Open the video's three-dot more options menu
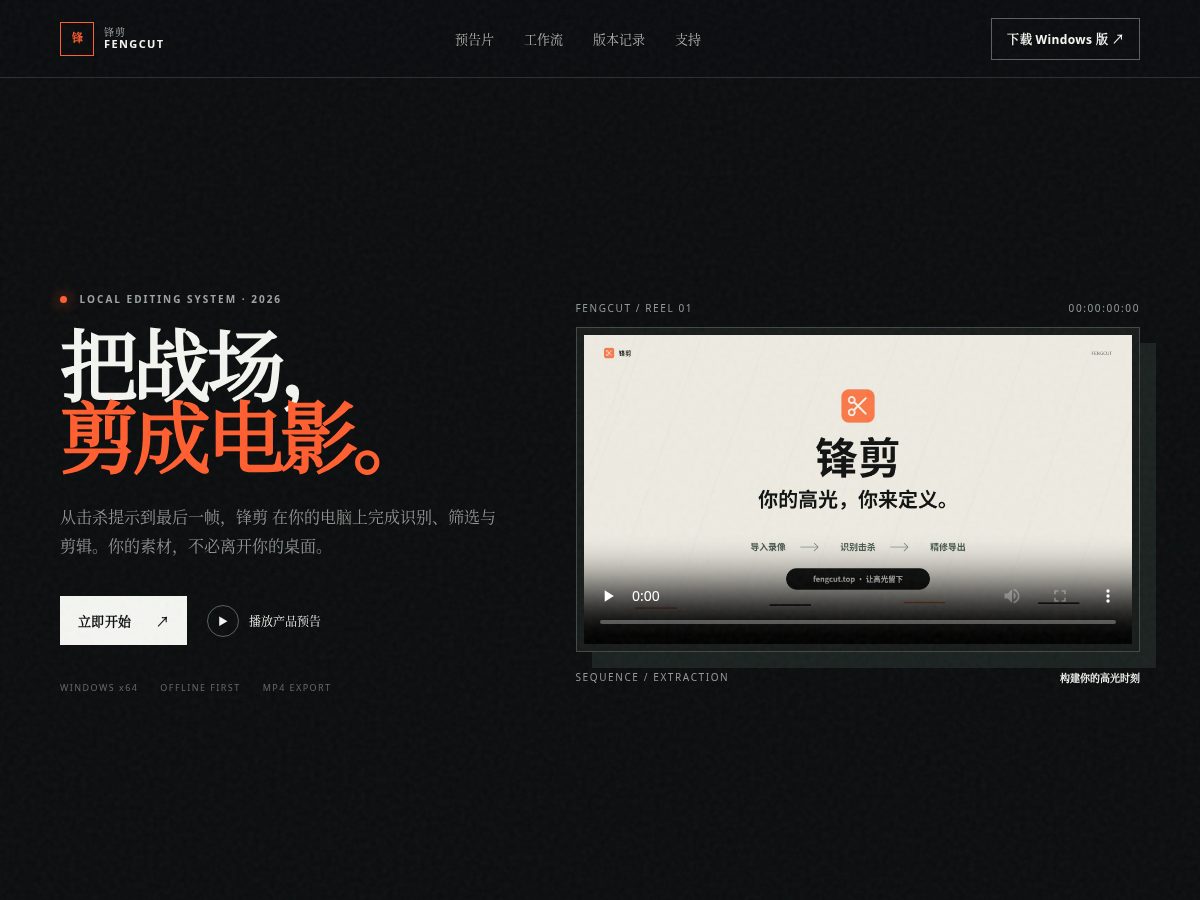The width and height of the screenshot is (1200, 900). click(1108, 596)
